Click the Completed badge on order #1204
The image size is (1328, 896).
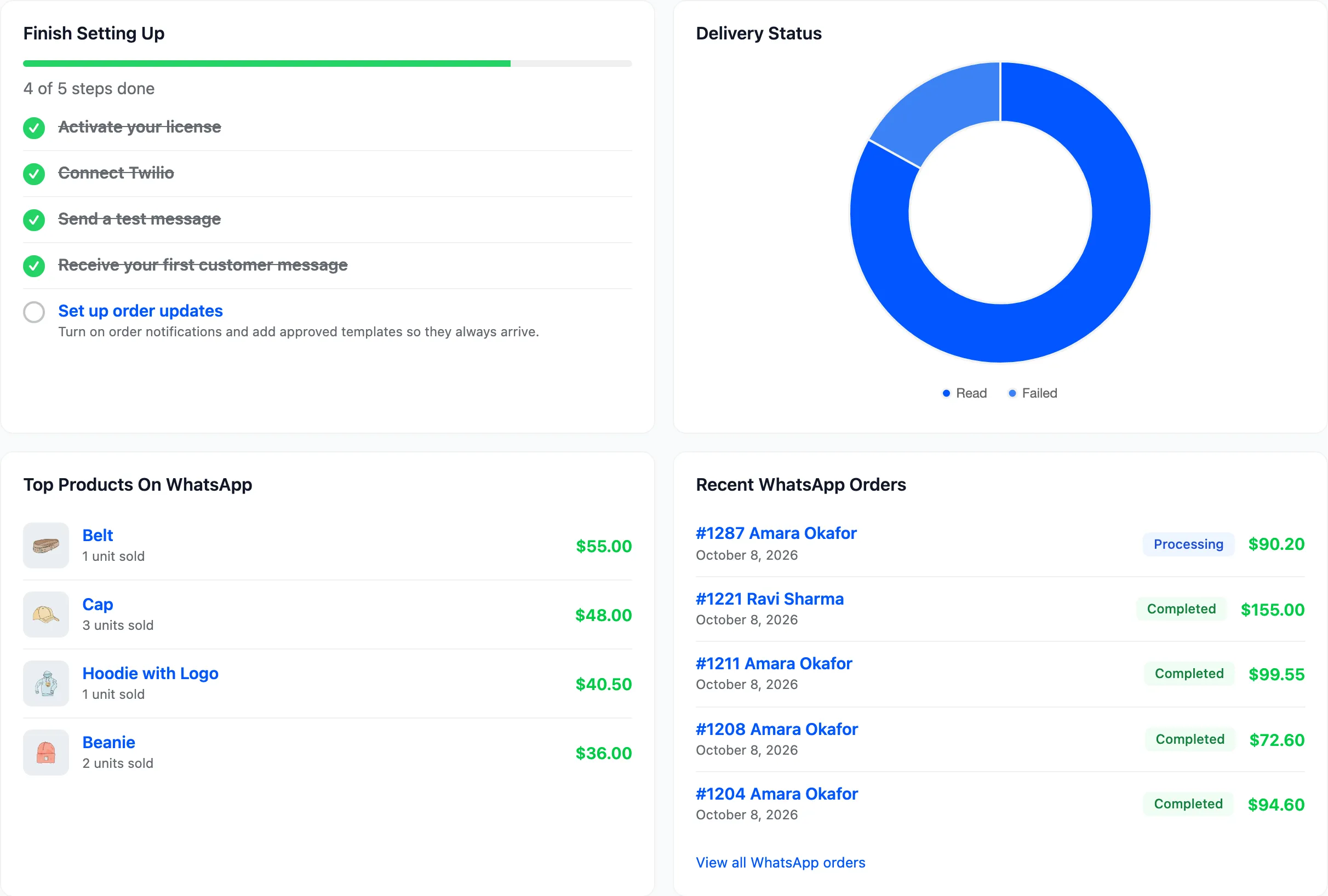coord(1189,803)
